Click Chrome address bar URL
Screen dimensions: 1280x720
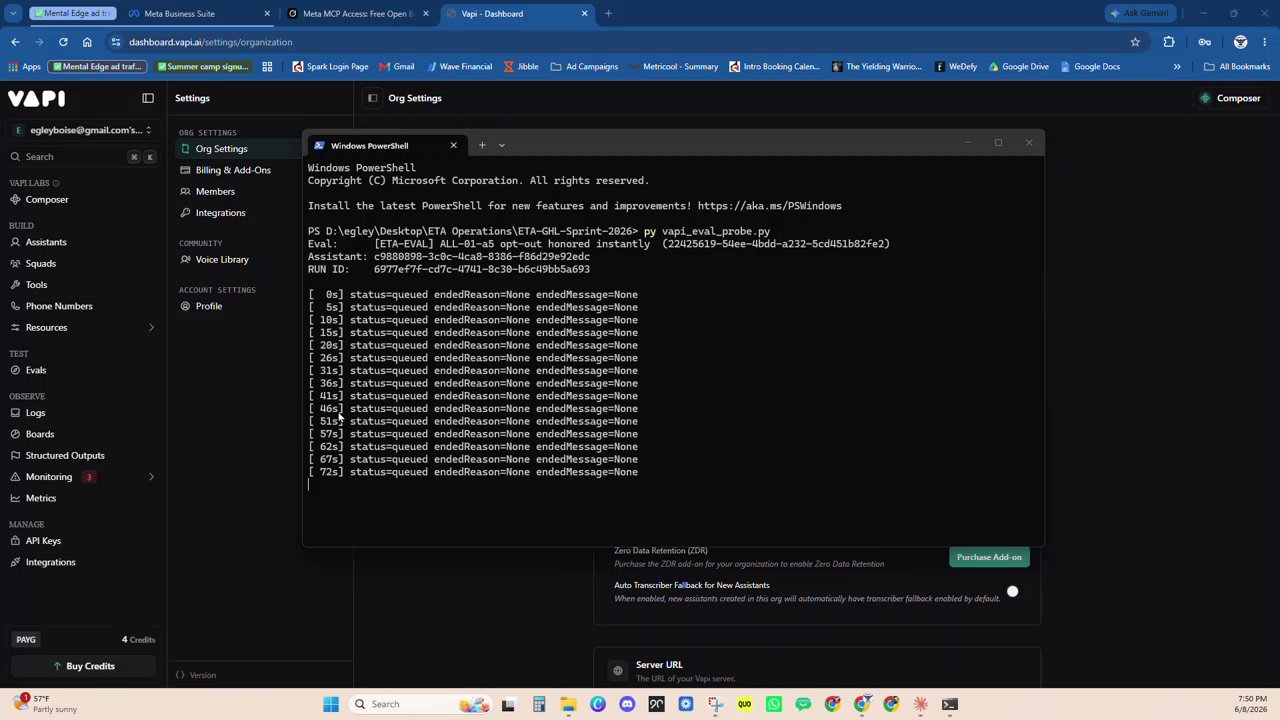click(x=210, y=42)
